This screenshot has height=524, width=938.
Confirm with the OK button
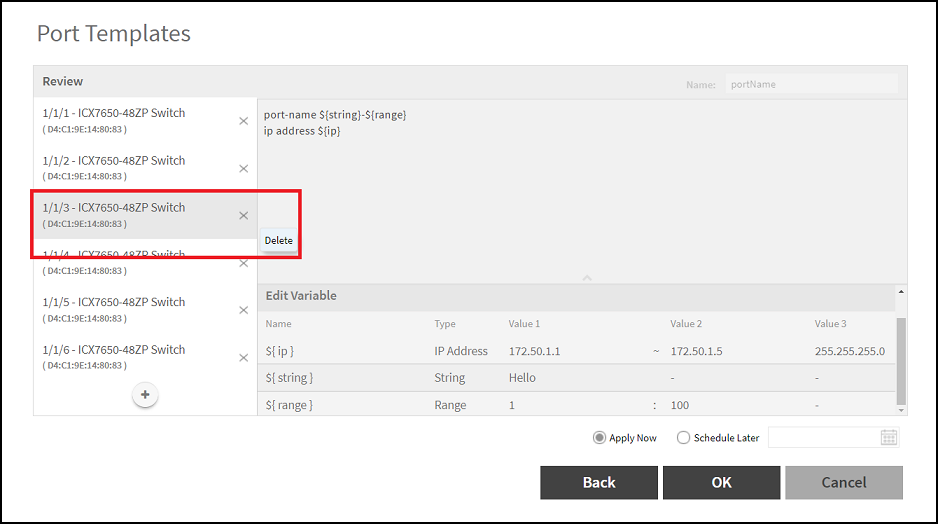coord(721,483)
